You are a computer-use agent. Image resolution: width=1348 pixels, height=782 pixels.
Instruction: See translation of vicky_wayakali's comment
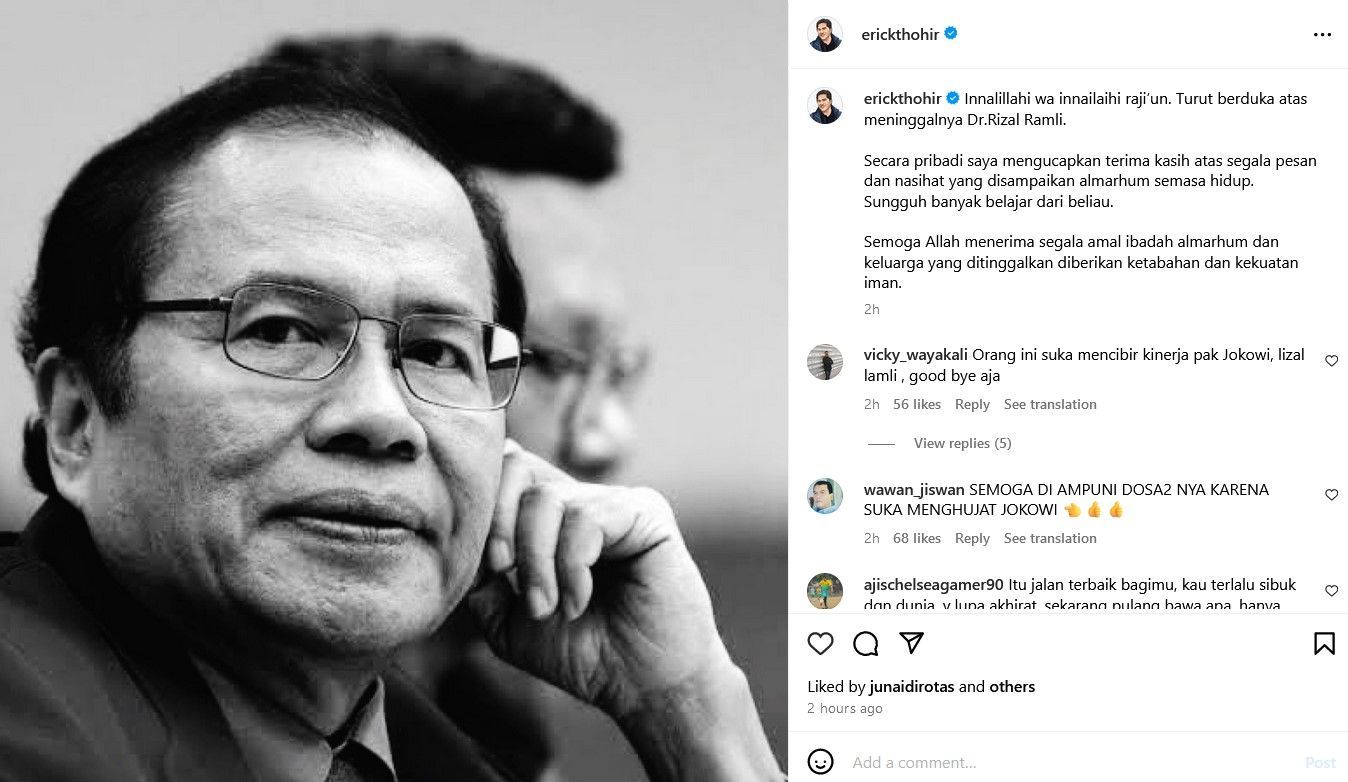(1050, 404)
